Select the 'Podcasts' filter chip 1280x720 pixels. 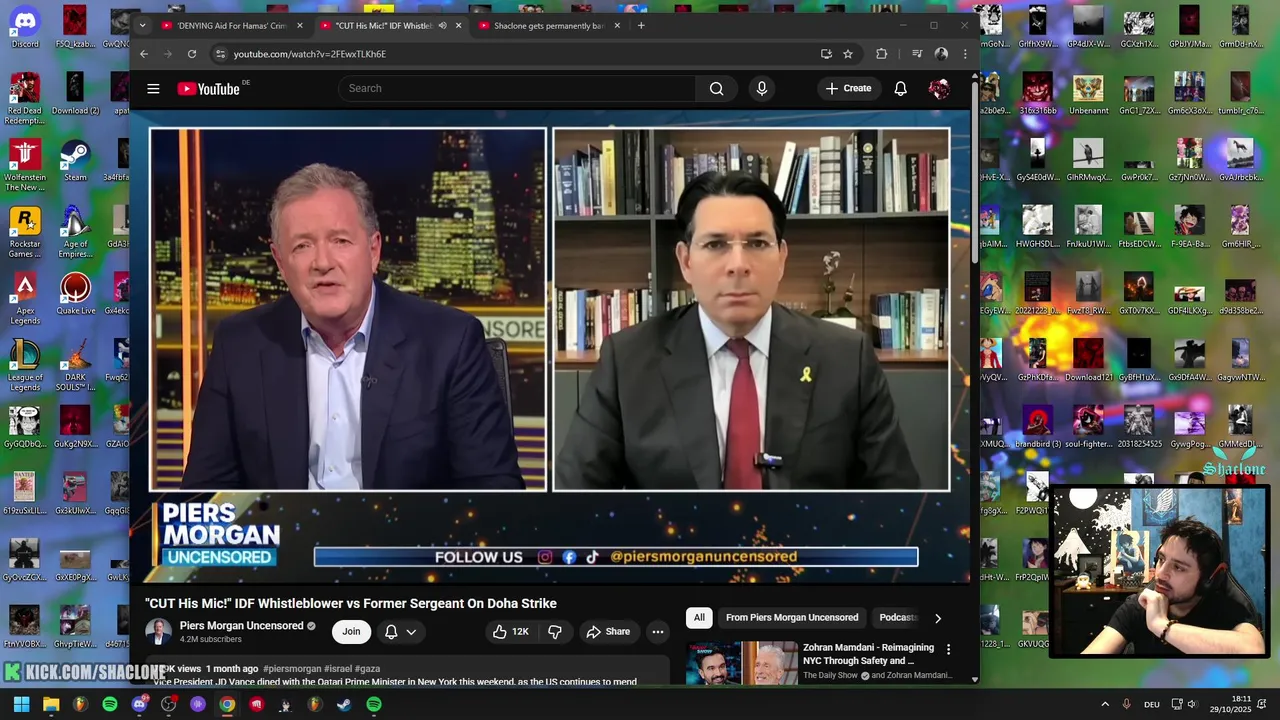coord(897,618)
